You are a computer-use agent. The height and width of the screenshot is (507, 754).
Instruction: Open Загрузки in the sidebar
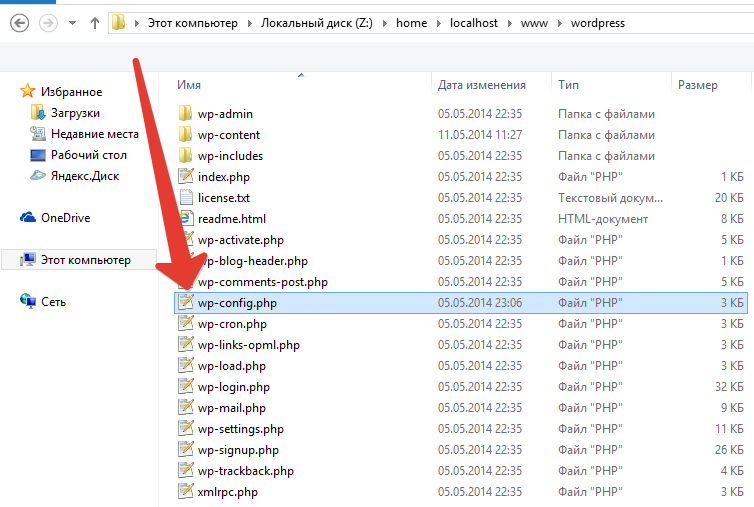pos(75,113)
